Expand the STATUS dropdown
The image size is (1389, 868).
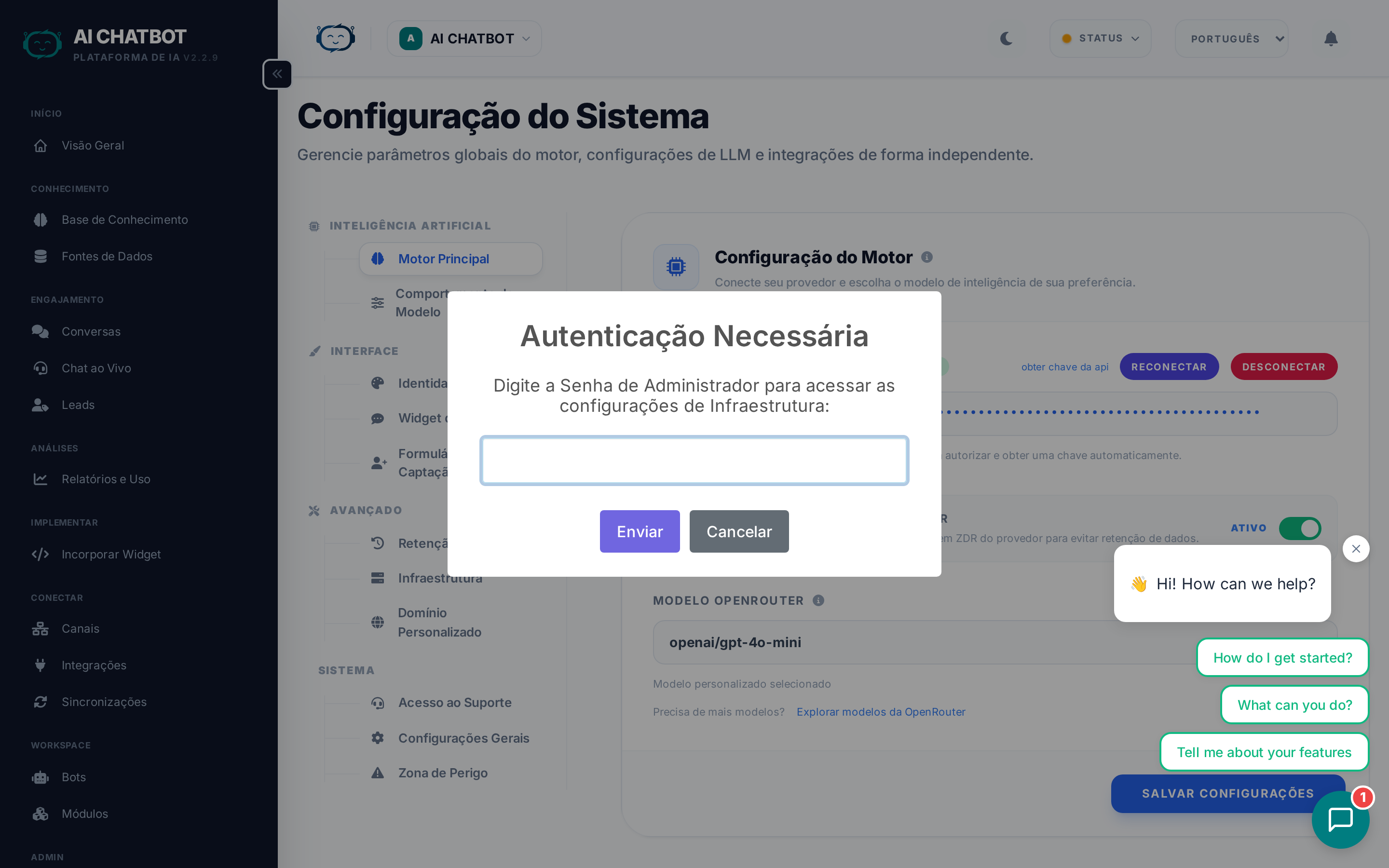[x=1100, y=39]
